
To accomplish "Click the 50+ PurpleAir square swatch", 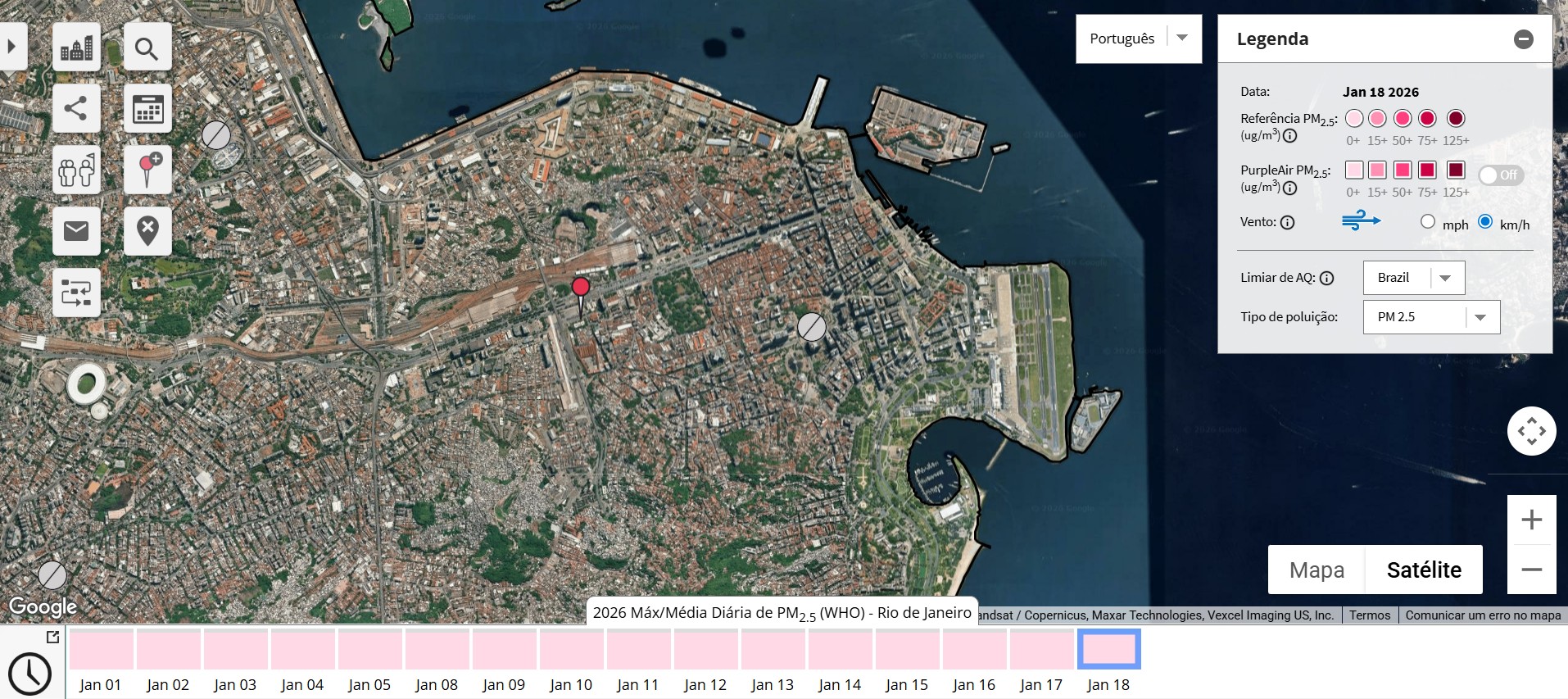I will pyautogui.click(x=1403, y=170).
